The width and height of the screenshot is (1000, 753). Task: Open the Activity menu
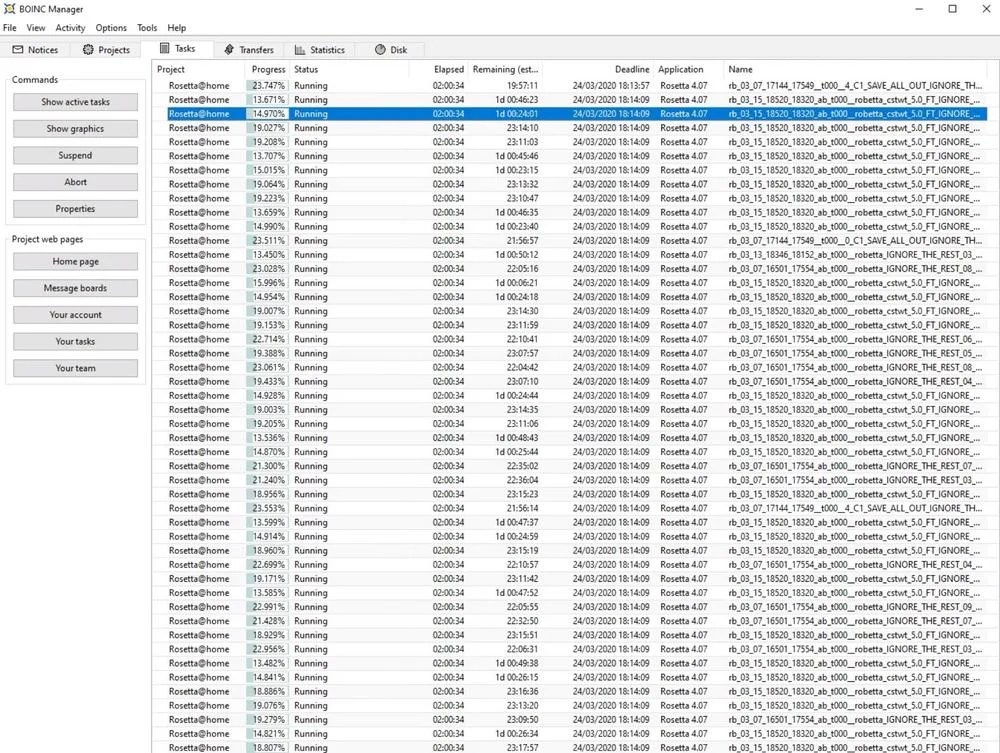[x=70, y=28]
